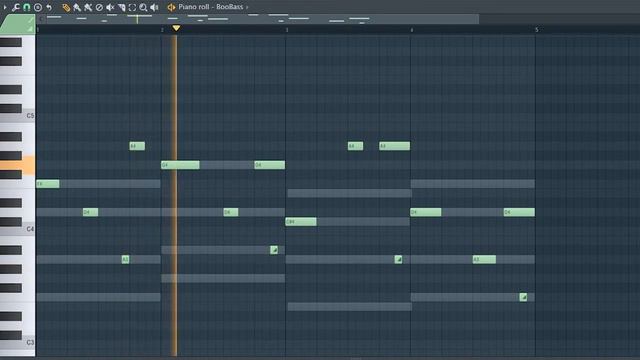Toggle the snap to grid magnet
The height and width of the screenshot is (360, 640).
coord(27,7)
